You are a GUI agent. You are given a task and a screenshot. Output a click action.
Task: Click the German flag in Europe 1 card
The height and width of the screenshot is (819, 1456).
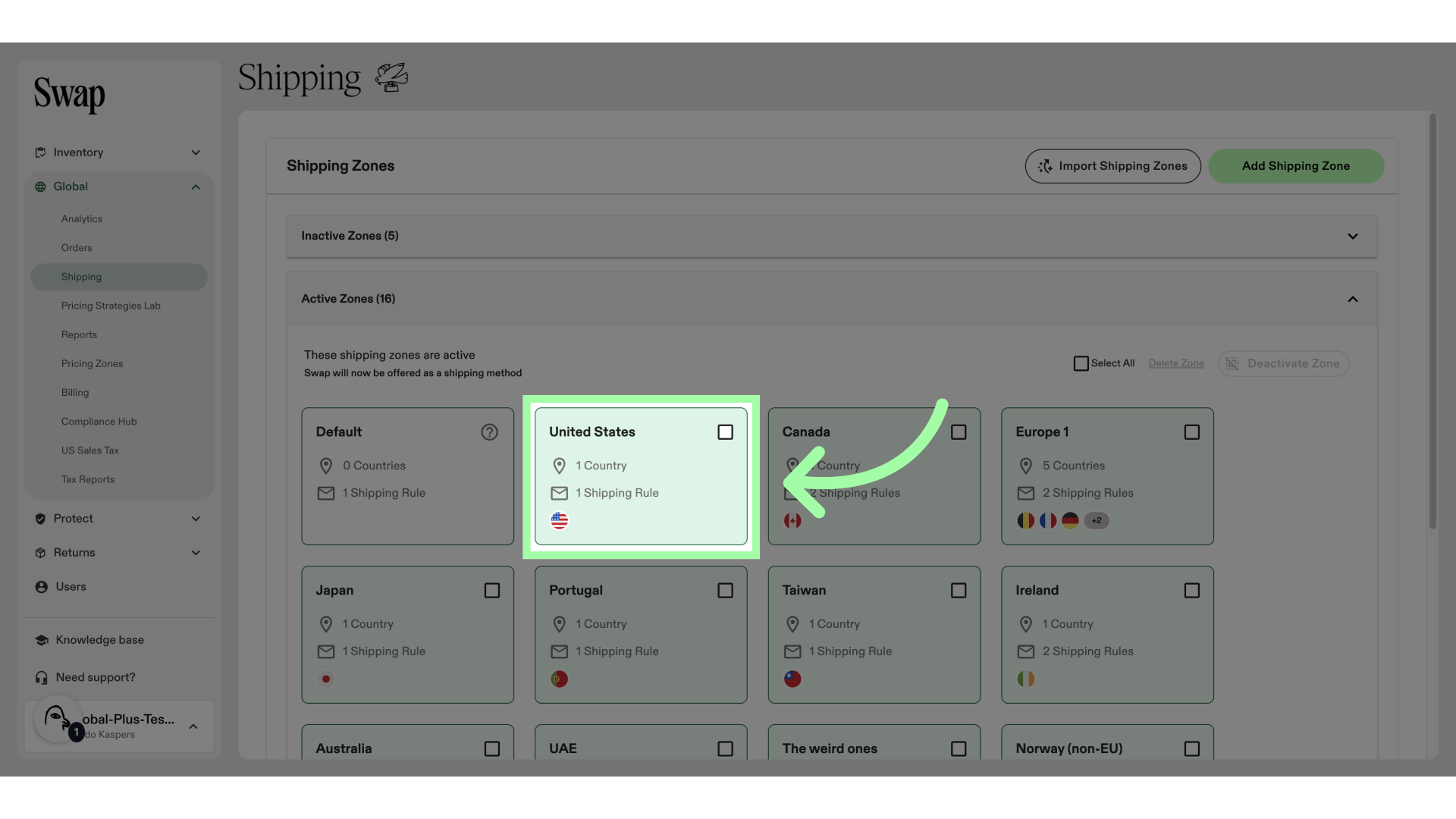[1070, 520]
